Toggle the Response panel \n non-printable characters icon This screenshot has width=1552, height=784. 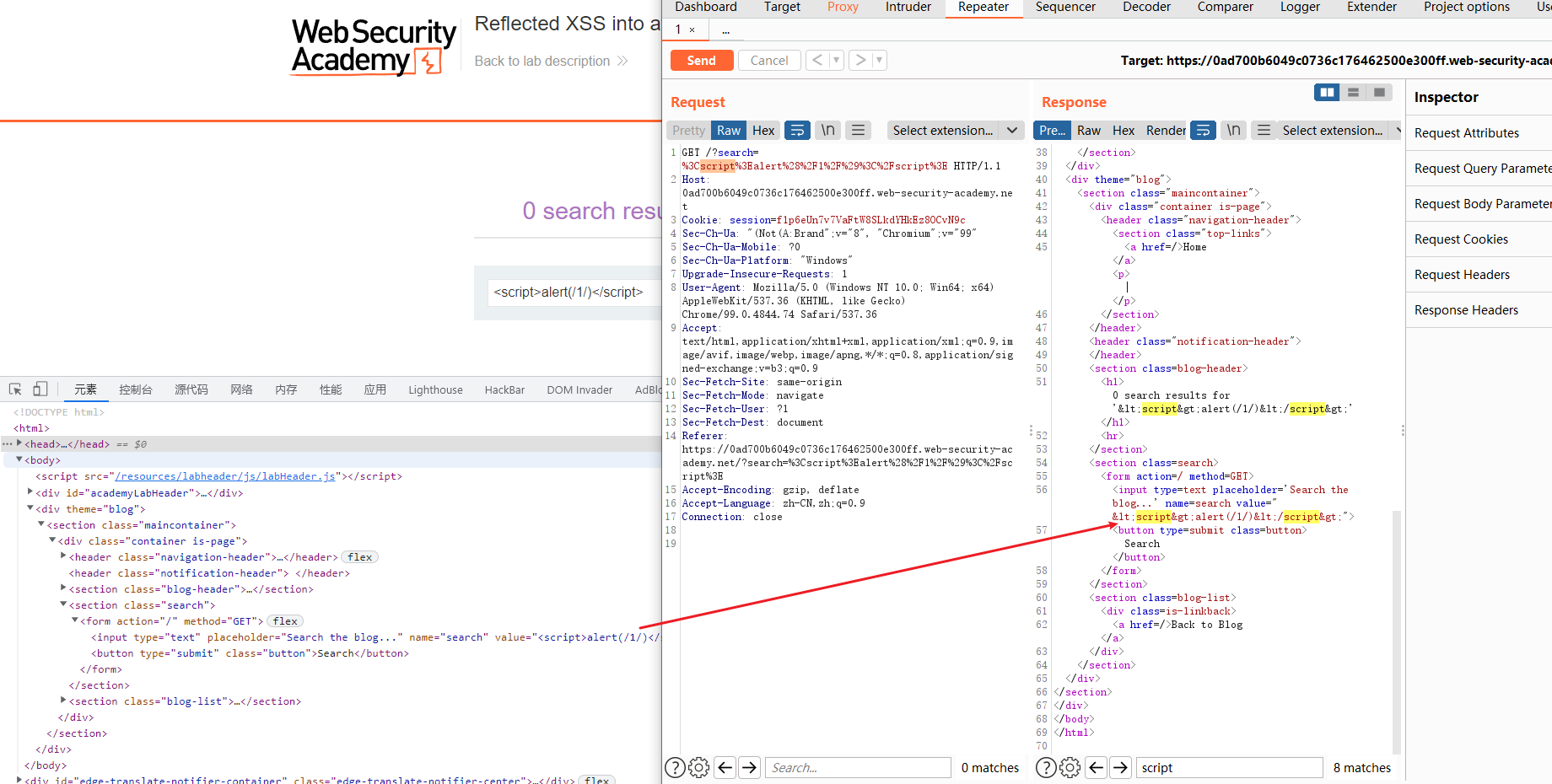[1233, 130]
